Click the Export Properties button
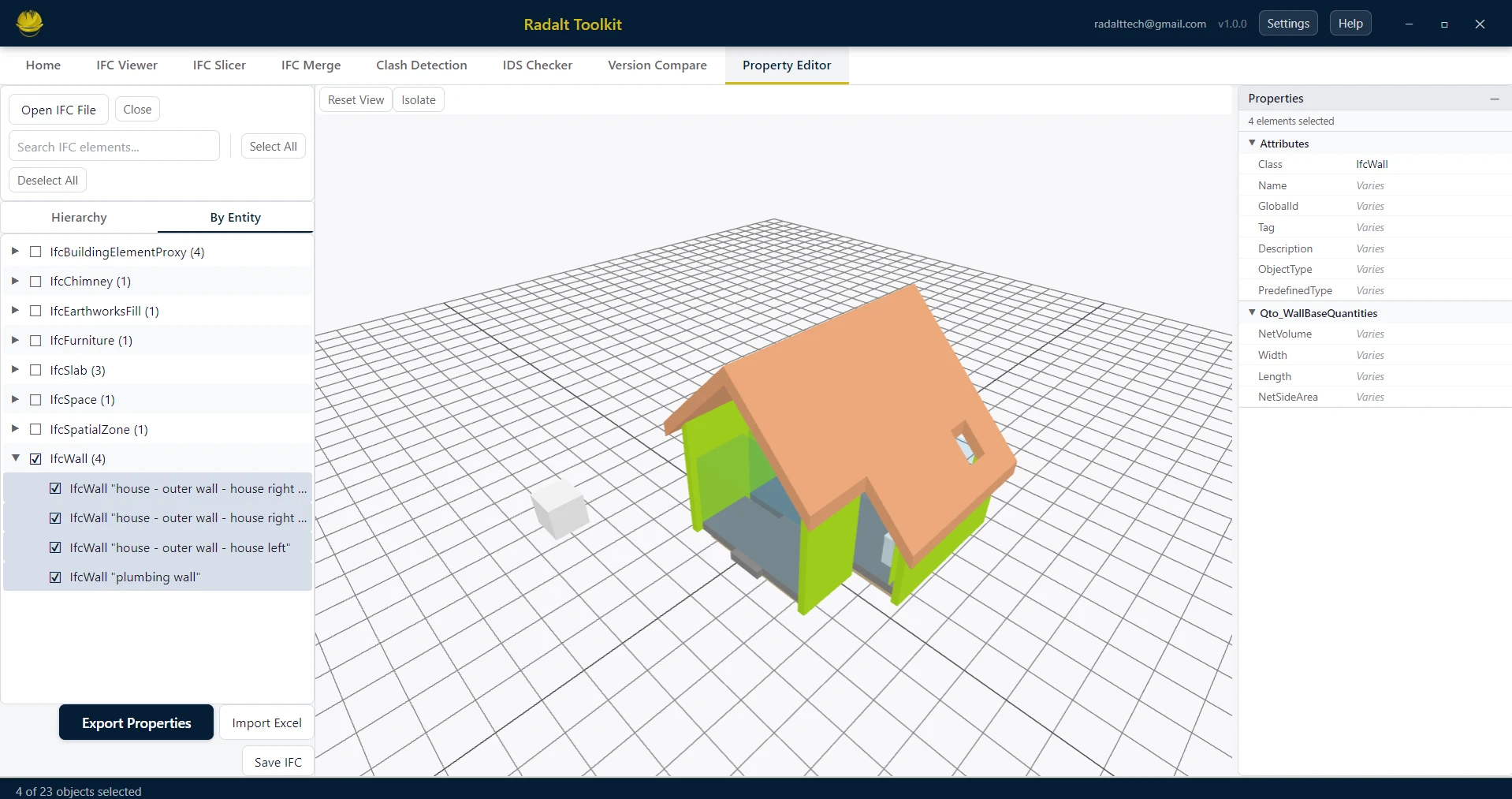This screenshot has height=799, width=1512. click(136, 722)
